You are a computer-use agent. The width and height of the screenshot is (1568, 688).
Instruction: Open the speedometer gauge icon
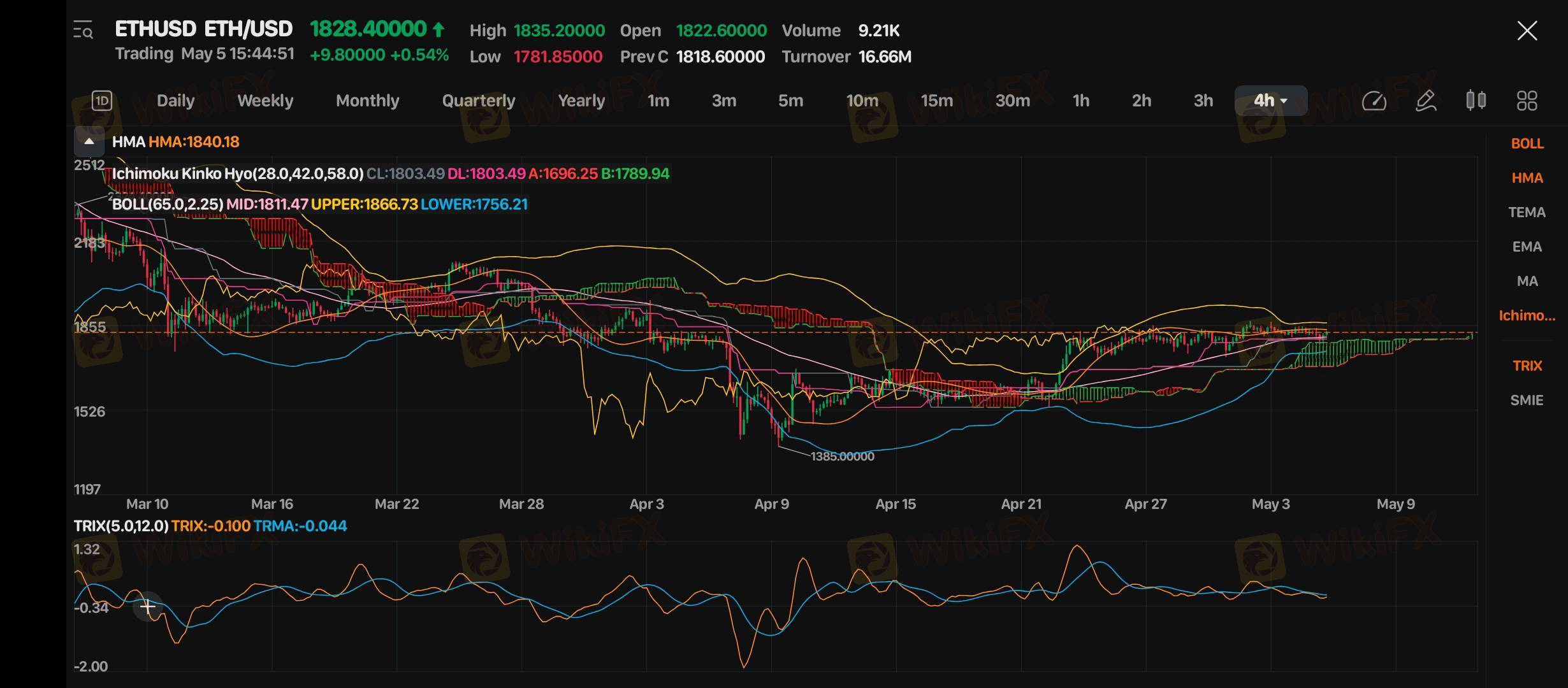pyautogui.click(x=1374, y=101)
